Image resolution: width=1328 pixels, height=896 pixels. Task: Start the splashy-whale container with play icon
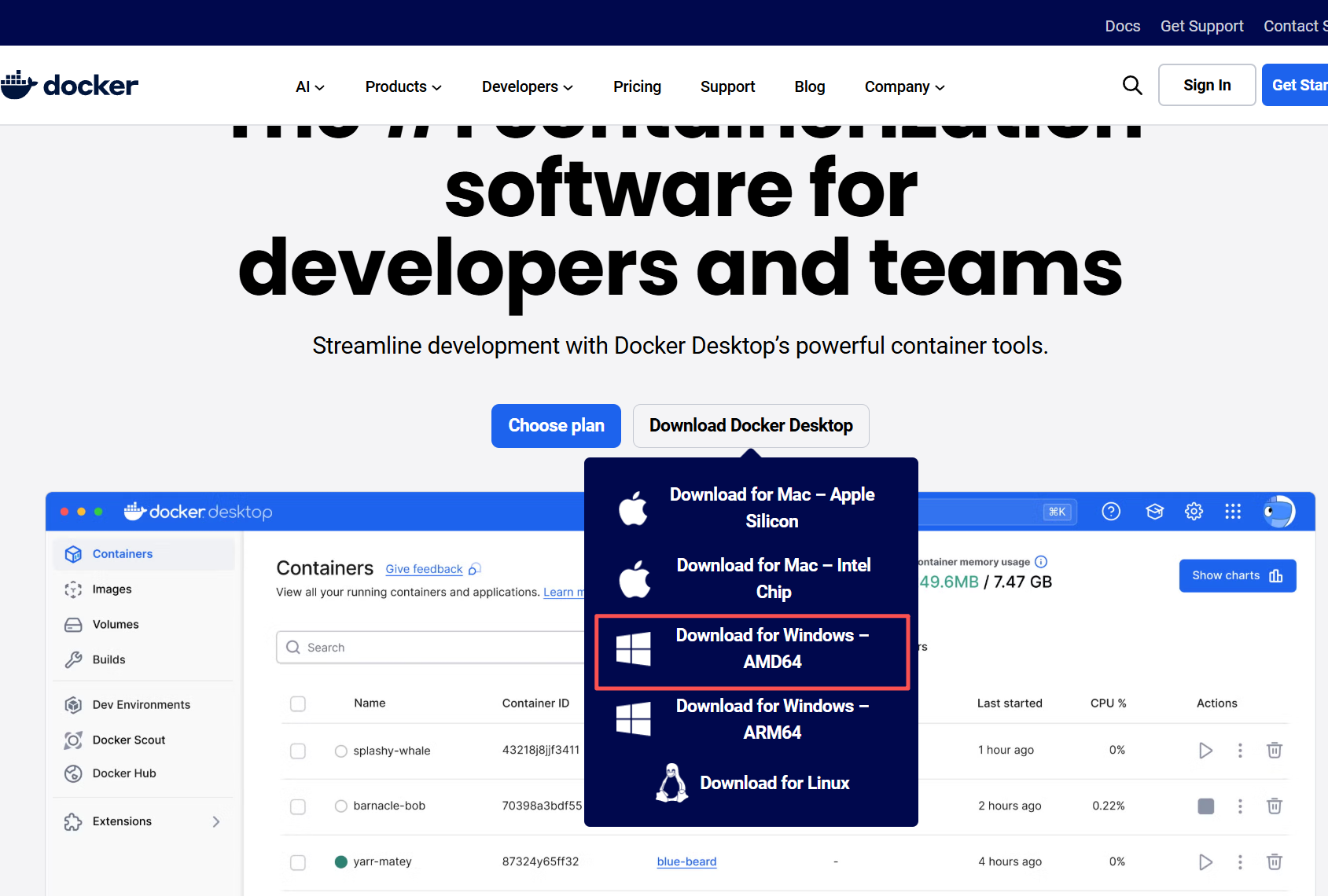[x=1205, y=751]
